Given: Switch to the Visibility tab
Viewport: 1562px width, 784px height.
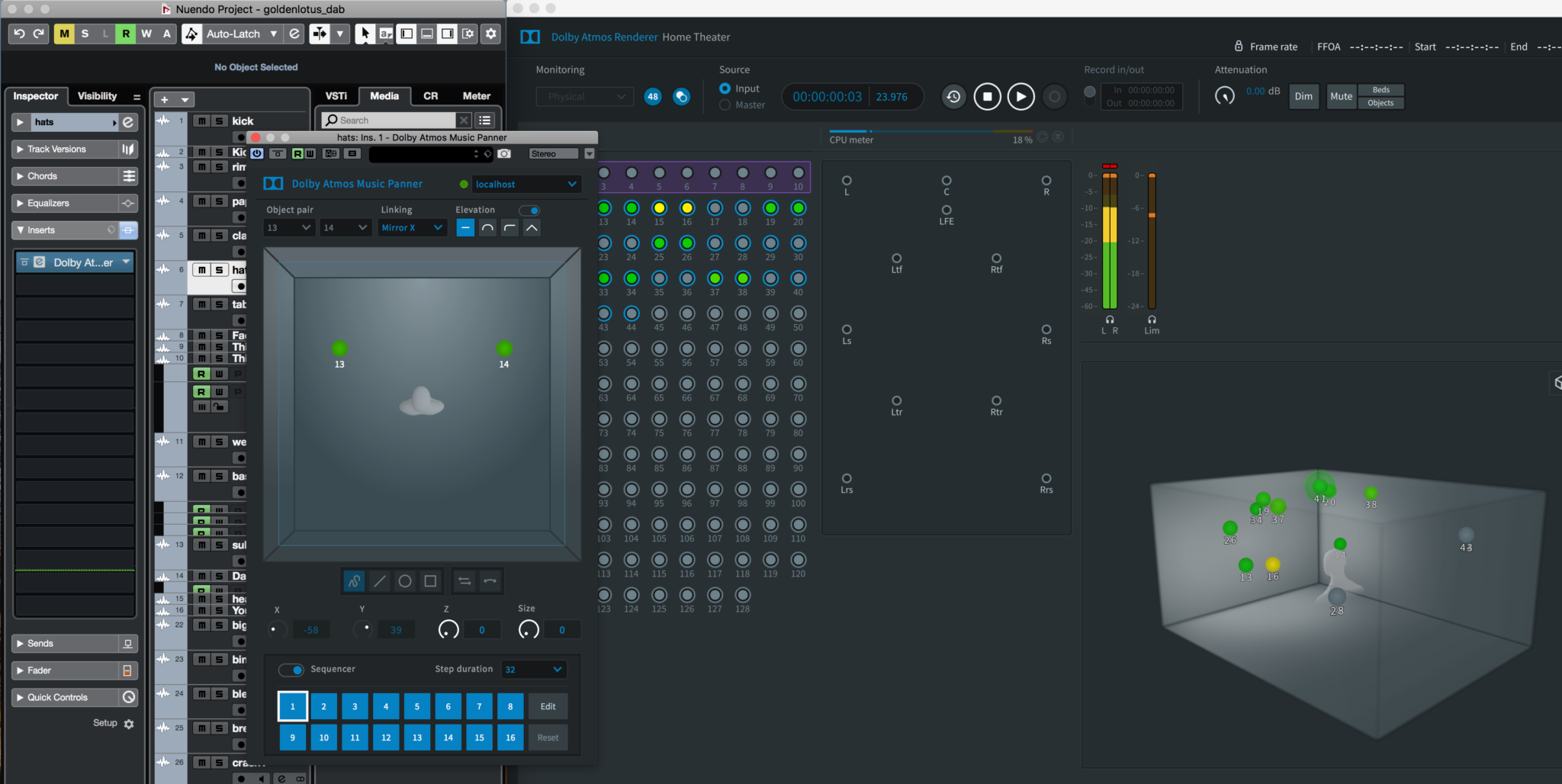Looking at the screenshot, I should [98, 96].
